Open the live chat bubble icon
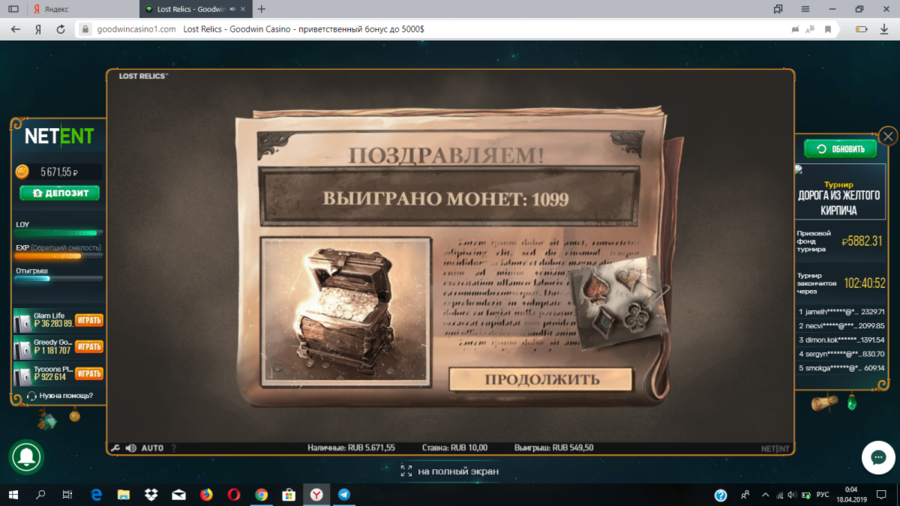Viewport: 900px width, 506px height. tap(878, 457)
